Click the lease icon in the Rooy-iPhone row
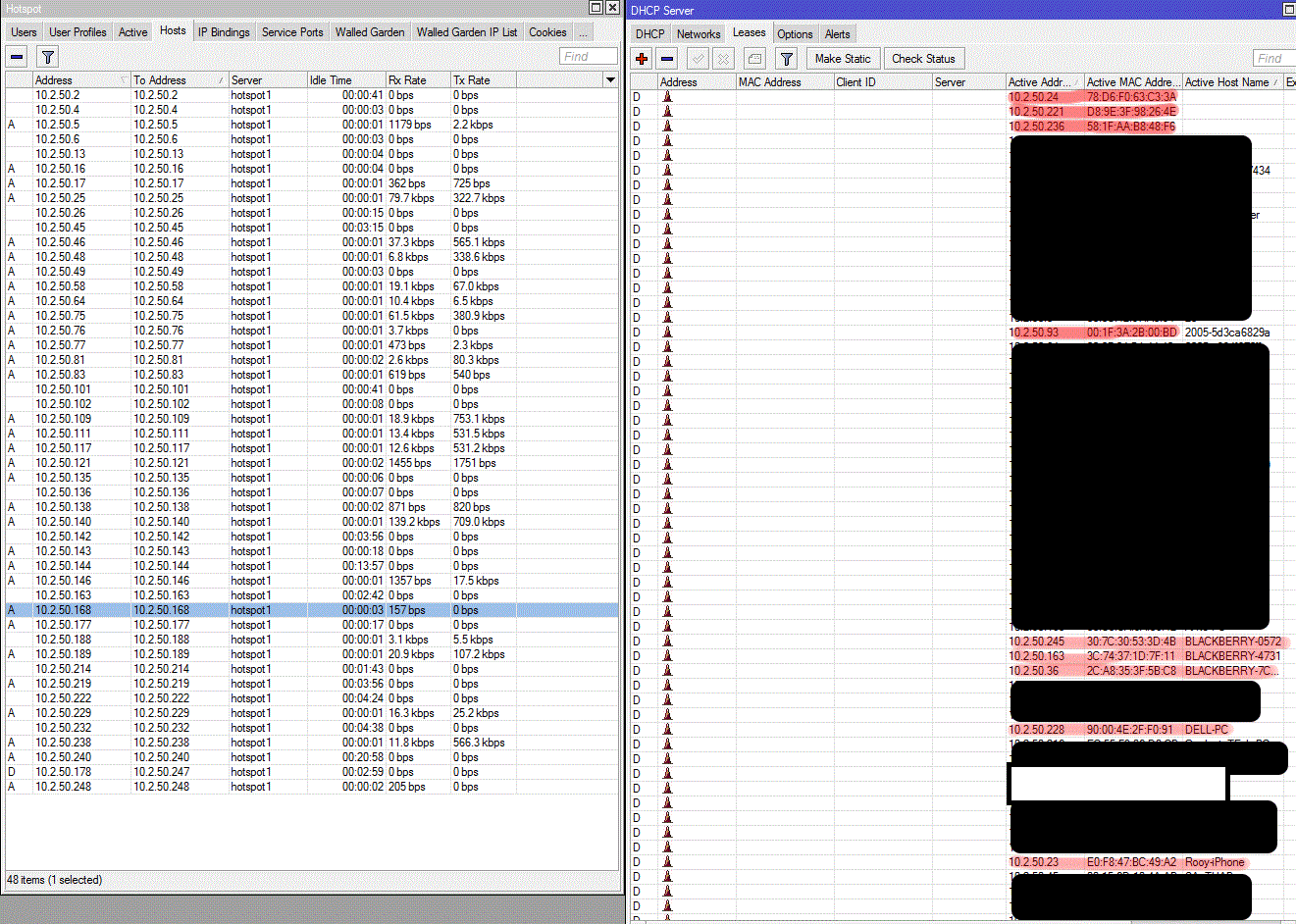 pyautogui.click(x=667, y=862)
